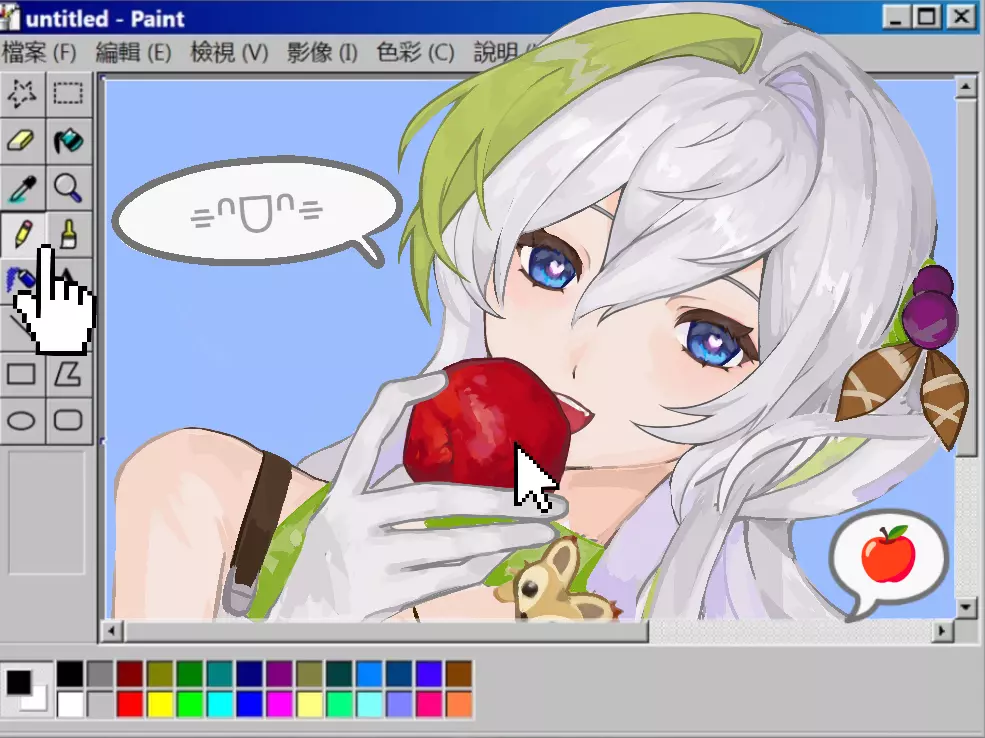This screenshot has height=738, width=985.
Task: Click the horizontal scrollbar left arrow
Action: click(x=111, y=631)
